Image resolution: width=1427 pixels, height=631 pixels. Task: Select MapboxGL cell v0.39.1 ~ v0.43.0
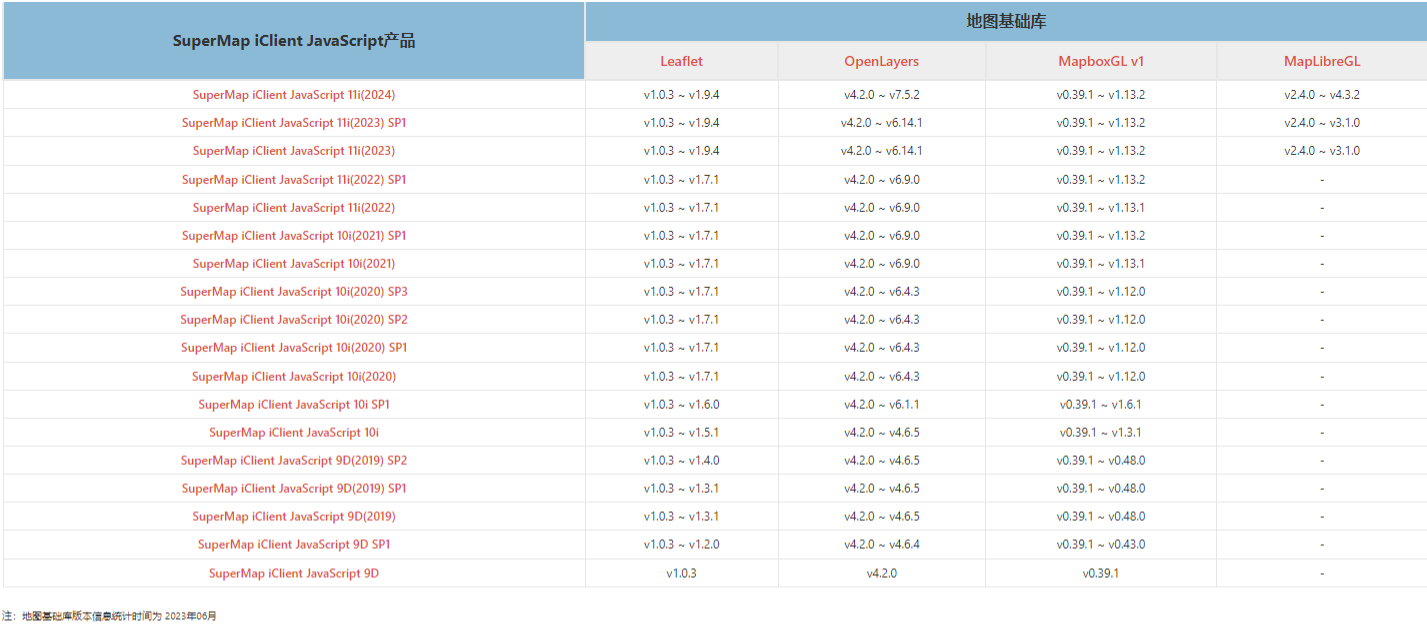(1101, 545)
